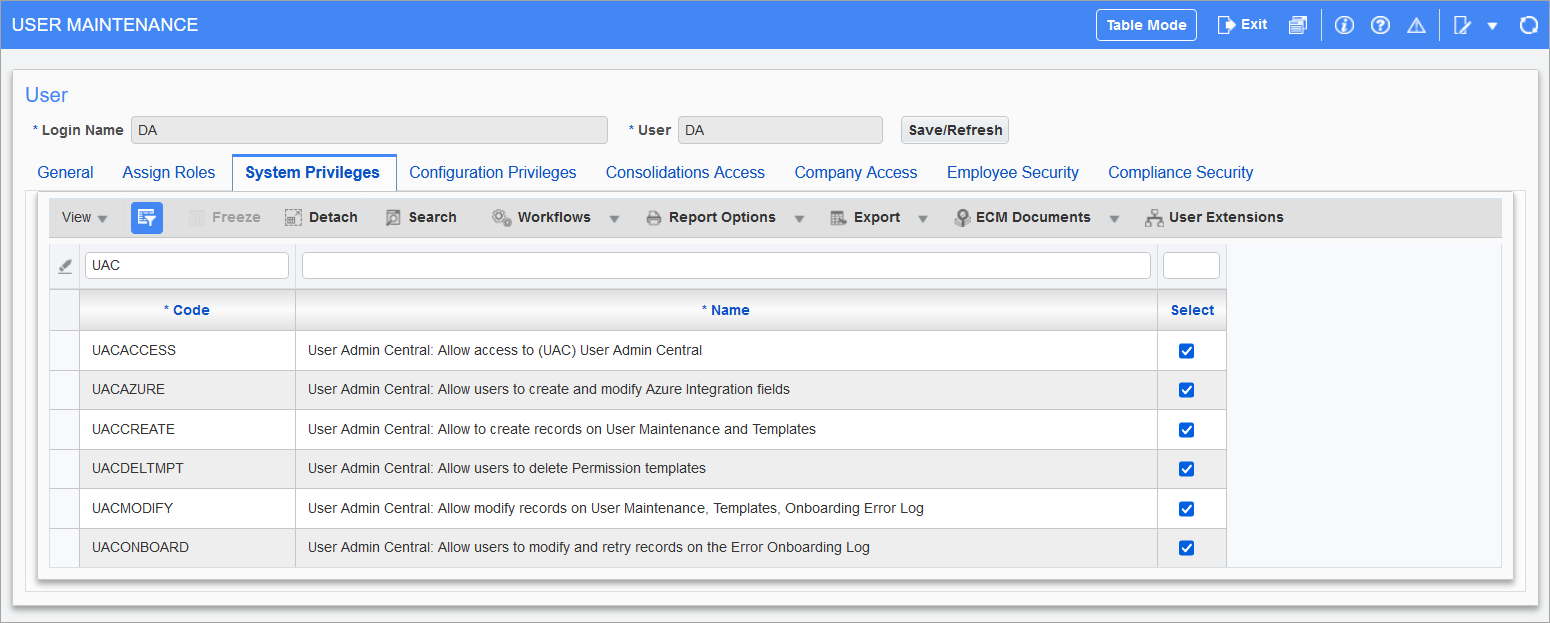This screenshot has width=1550, height=623.
Task: Click the clear filter eraser icon
Action: click(x=65, y=266)
